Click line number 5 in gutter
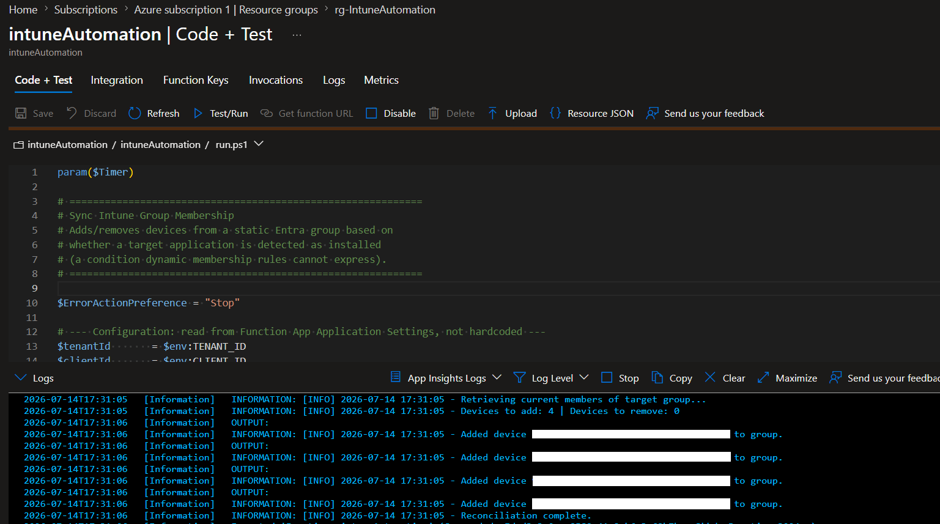The height and width of the screenshot is (524, 940). (x=34, y=230)
